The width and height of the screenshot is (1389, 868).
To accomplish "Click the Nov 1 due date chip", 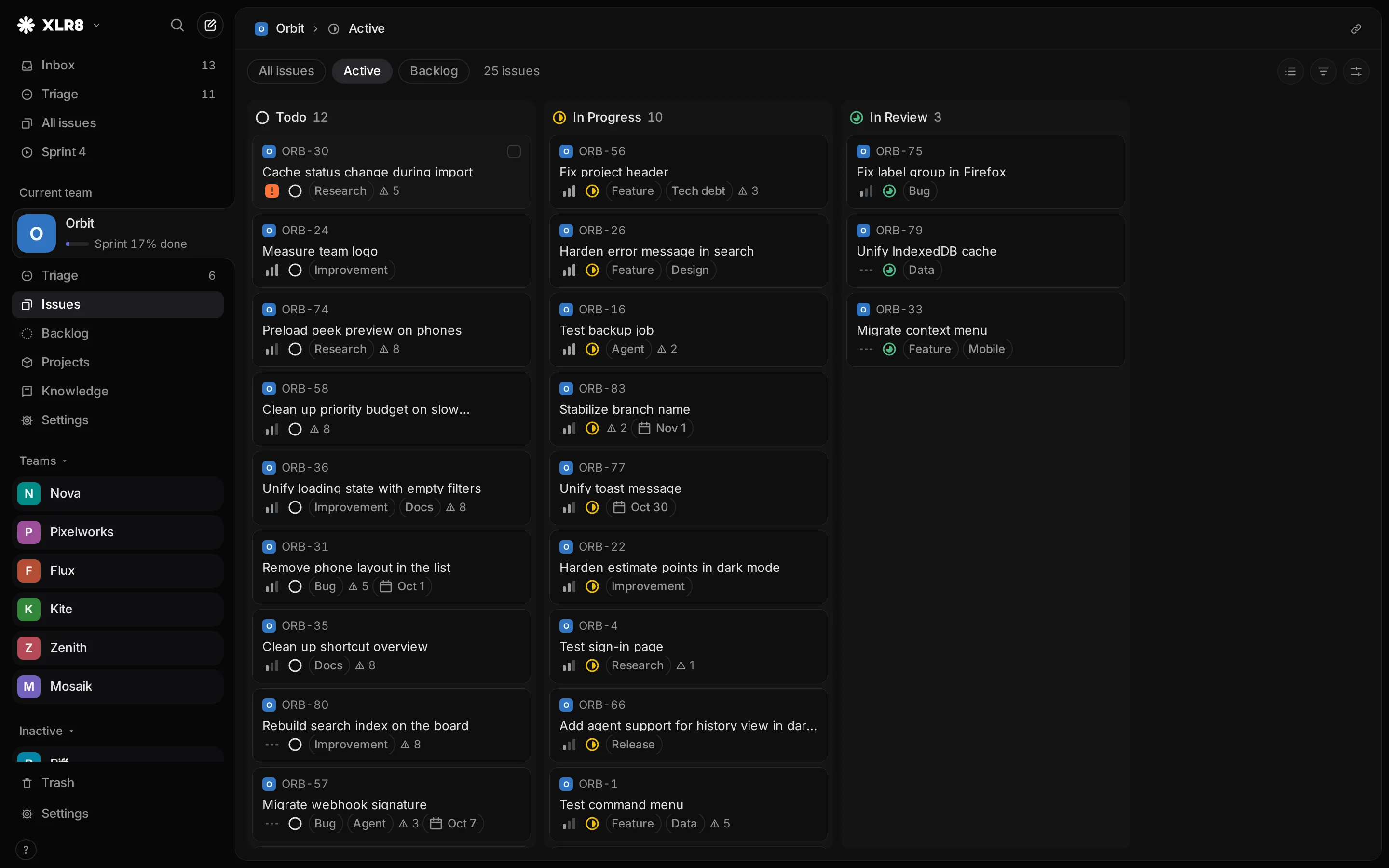I will pyautogui.click(x=662, y=428).
